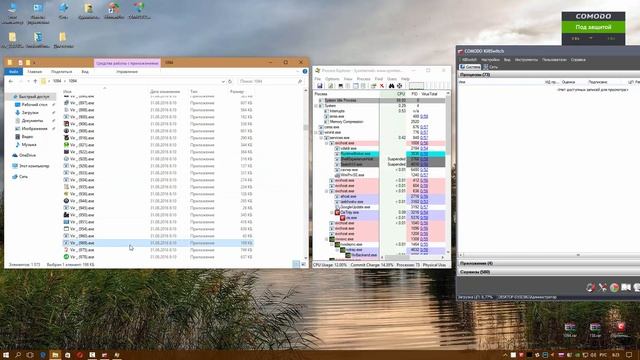Open Настройки menu in COMODO KillSwitch
The width and height of the screenshot is (640, 360).
point(490,60)
